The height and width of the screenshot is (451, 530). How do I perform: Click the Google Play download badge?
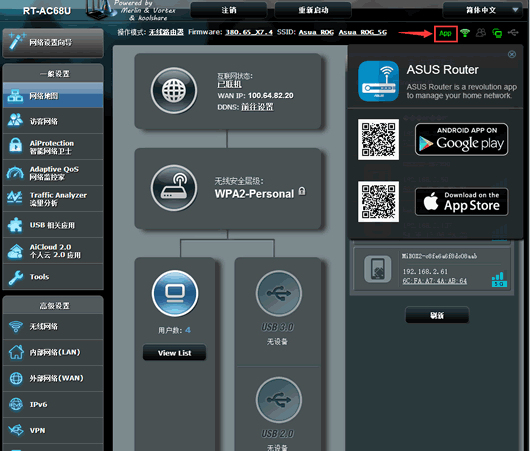[x=461, y=139]
